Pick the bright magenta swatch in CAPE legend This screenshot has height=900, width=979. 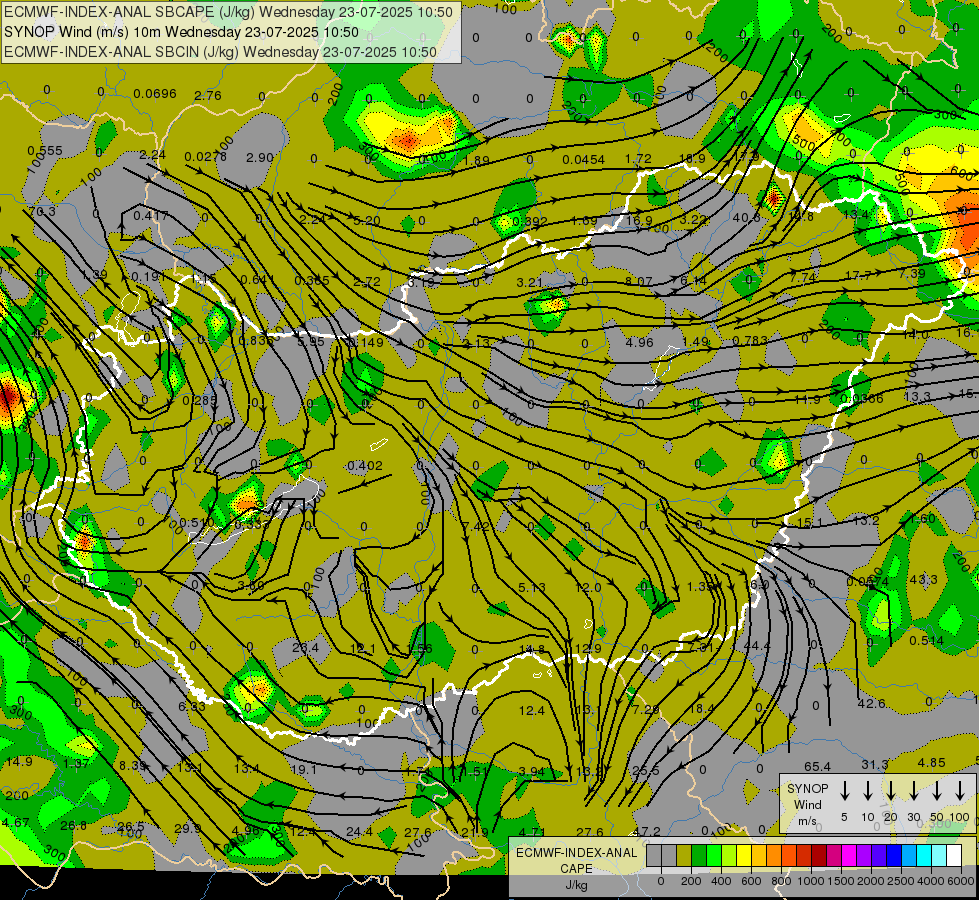(x=849, y=855)
